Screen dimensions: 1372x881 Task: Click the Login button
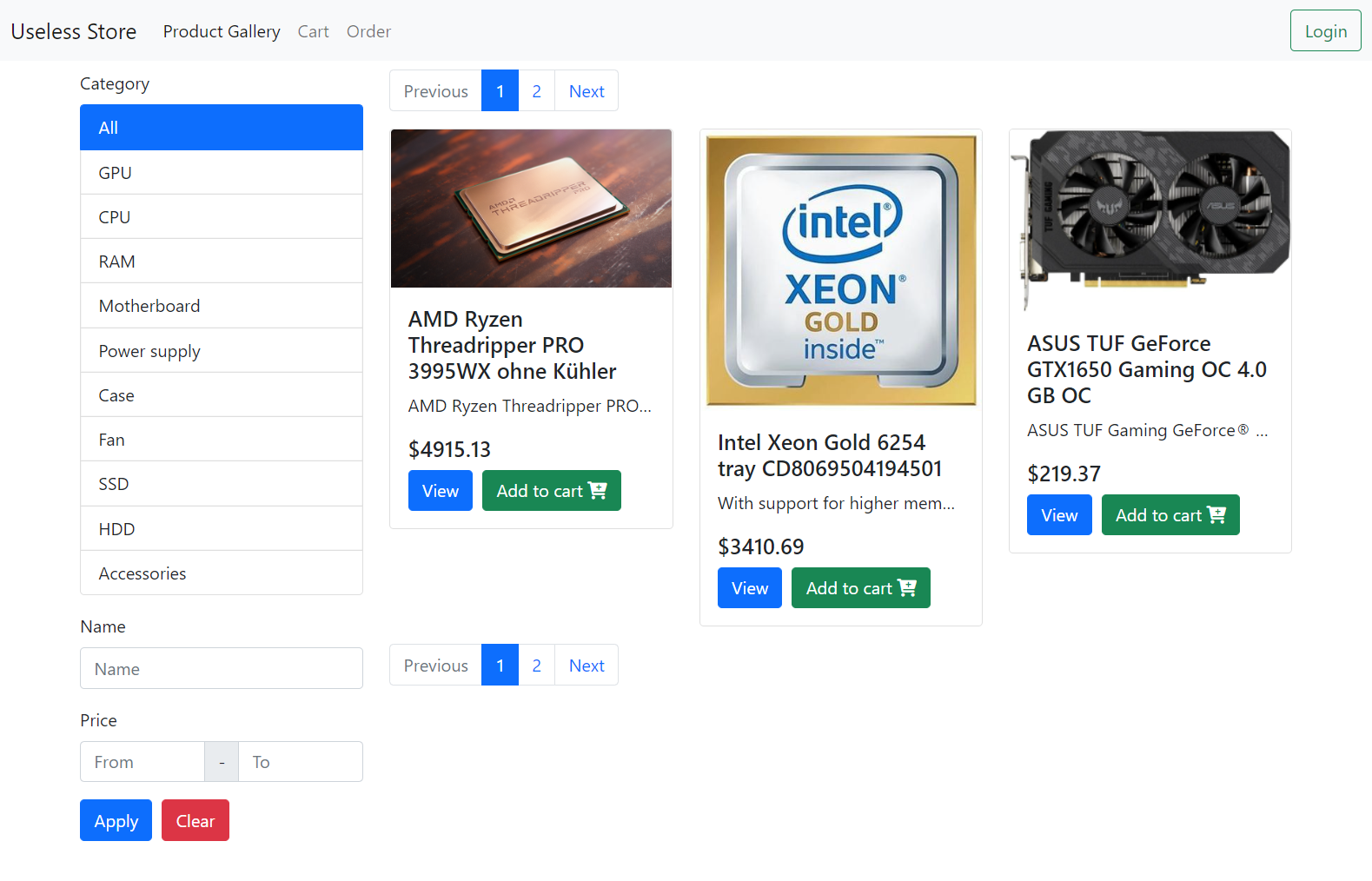coord(1326,30)
